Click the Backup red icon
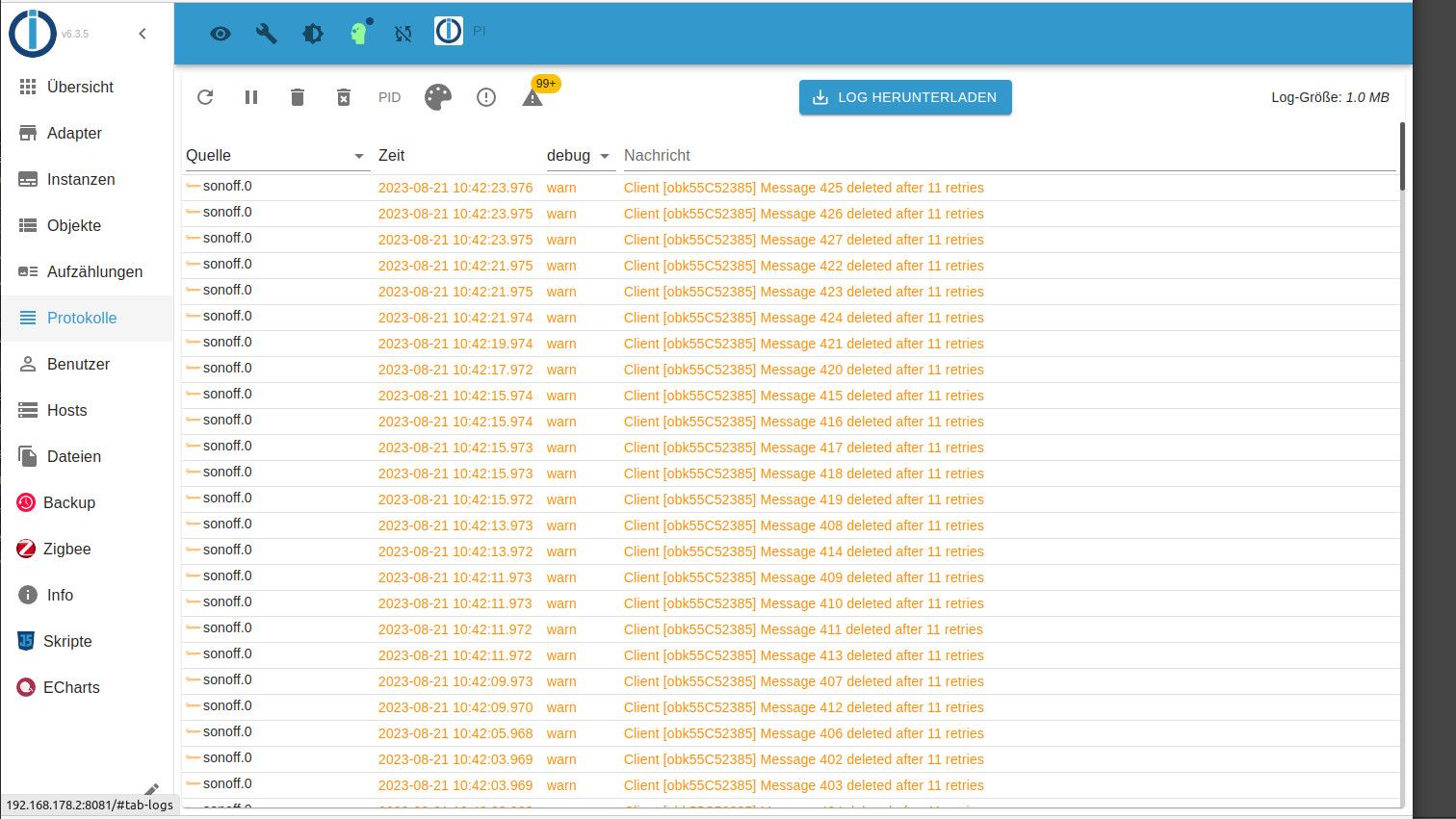The width and height of the screenshot is (1456, 819). click(26, 502)
